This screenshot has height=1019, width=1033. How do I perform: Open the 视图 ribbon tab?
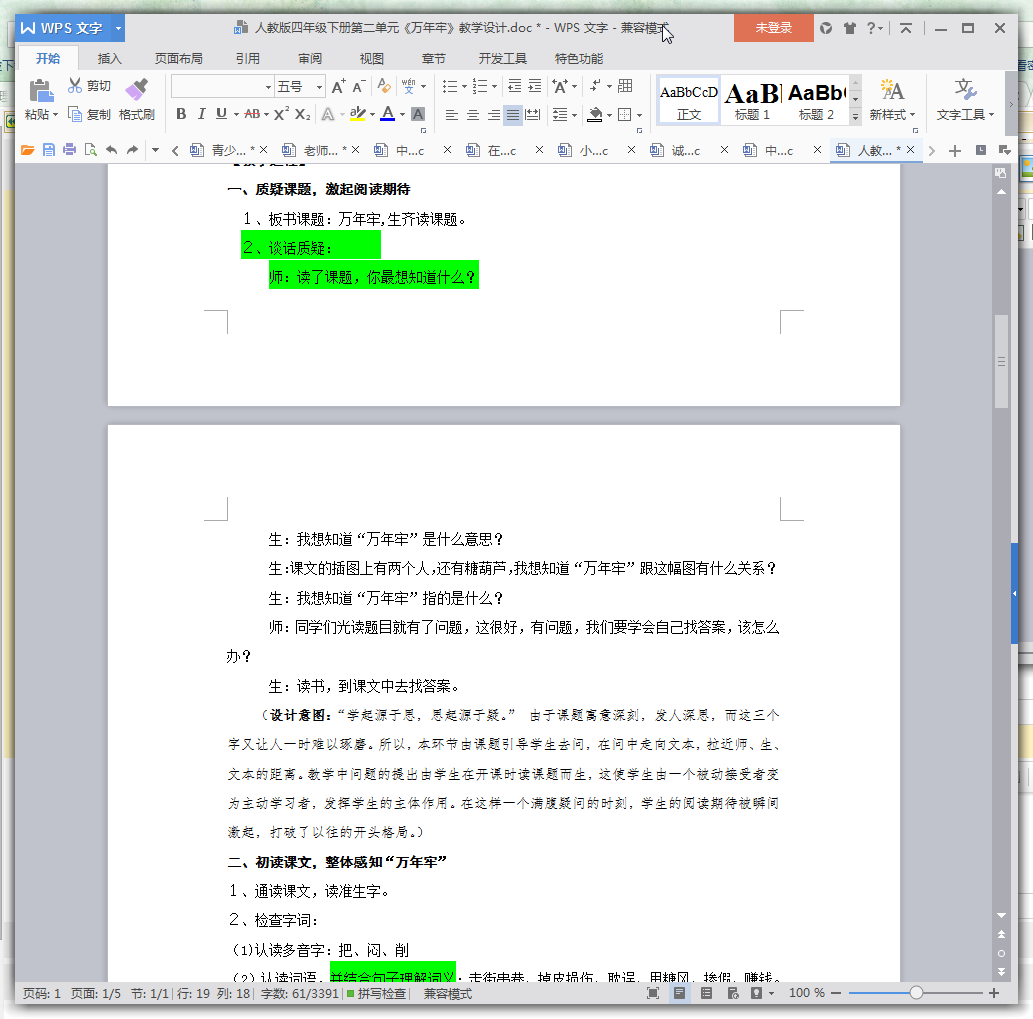point(372,59)
